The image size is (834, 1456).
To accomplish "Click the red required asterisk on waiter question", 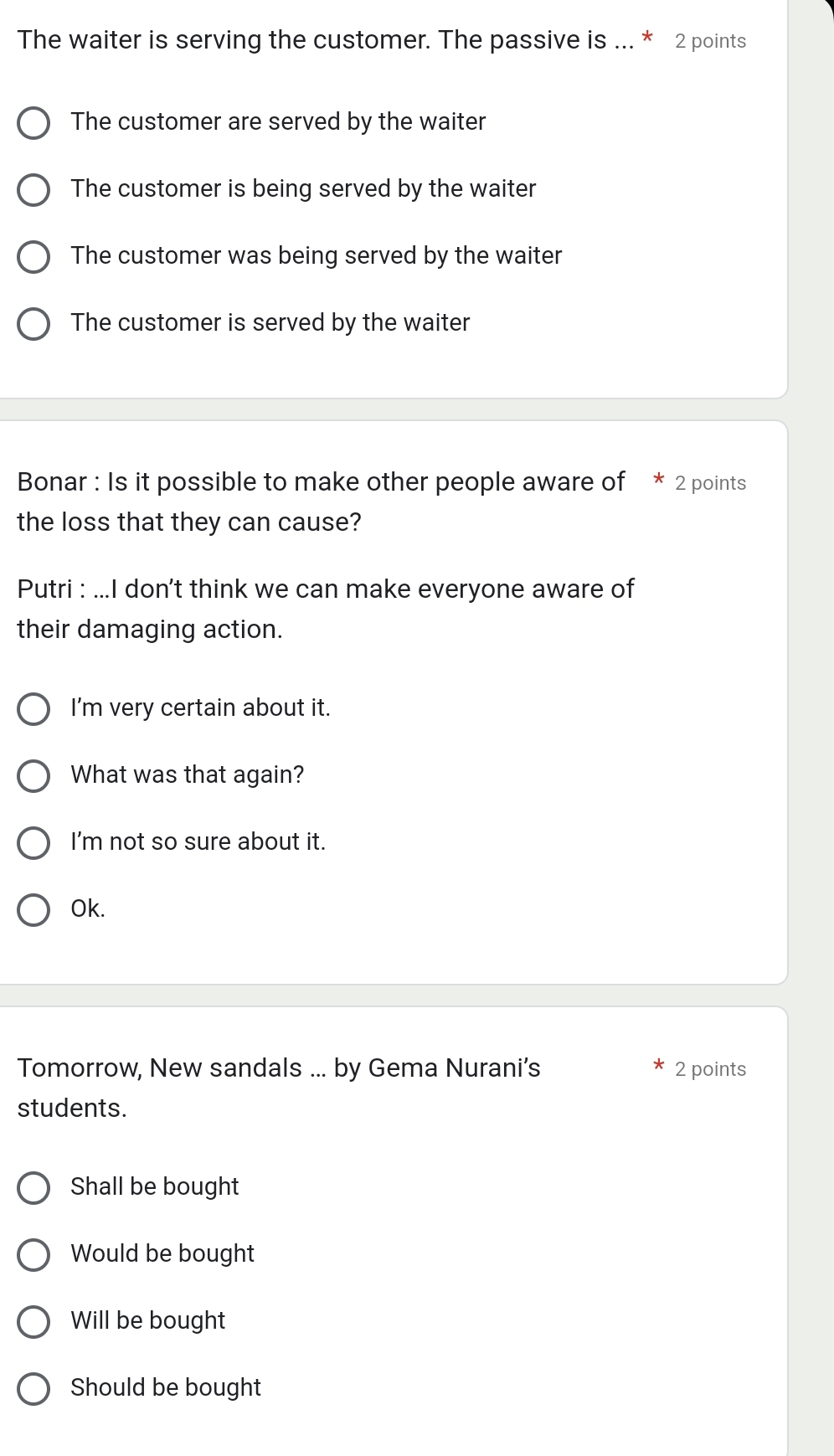I will [646, 39].
